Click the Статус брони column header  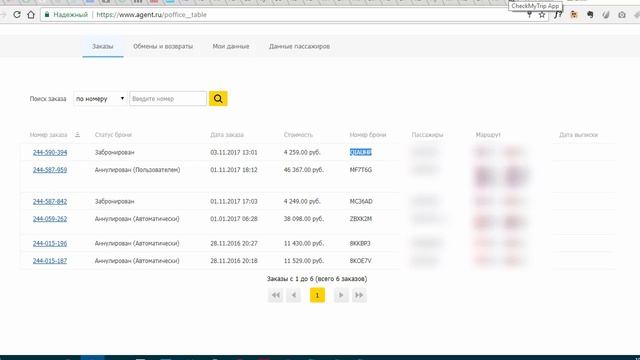(113, 135)
